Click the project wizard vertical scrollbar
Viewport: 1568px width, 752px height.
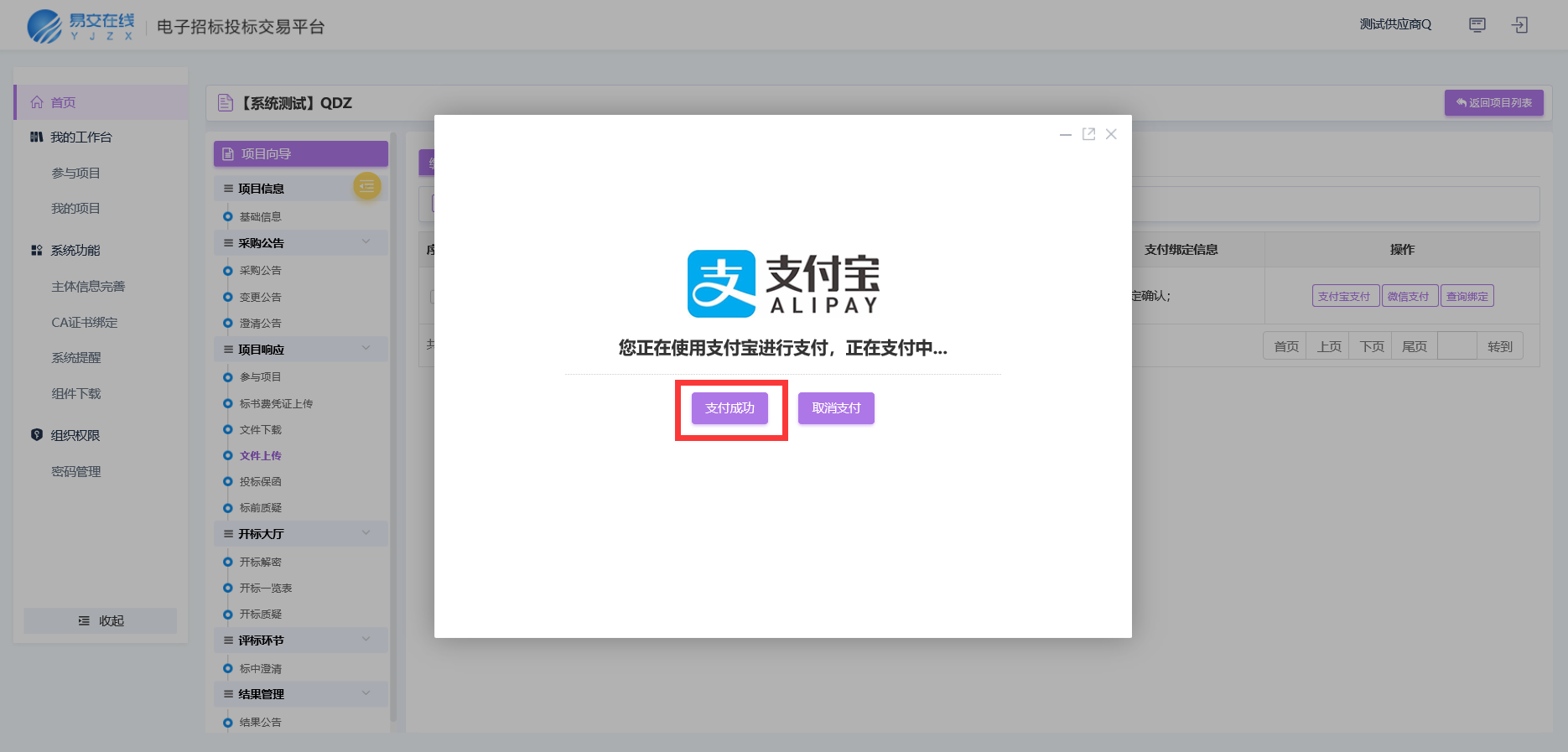pyautogui.click(x=393, y=428)
